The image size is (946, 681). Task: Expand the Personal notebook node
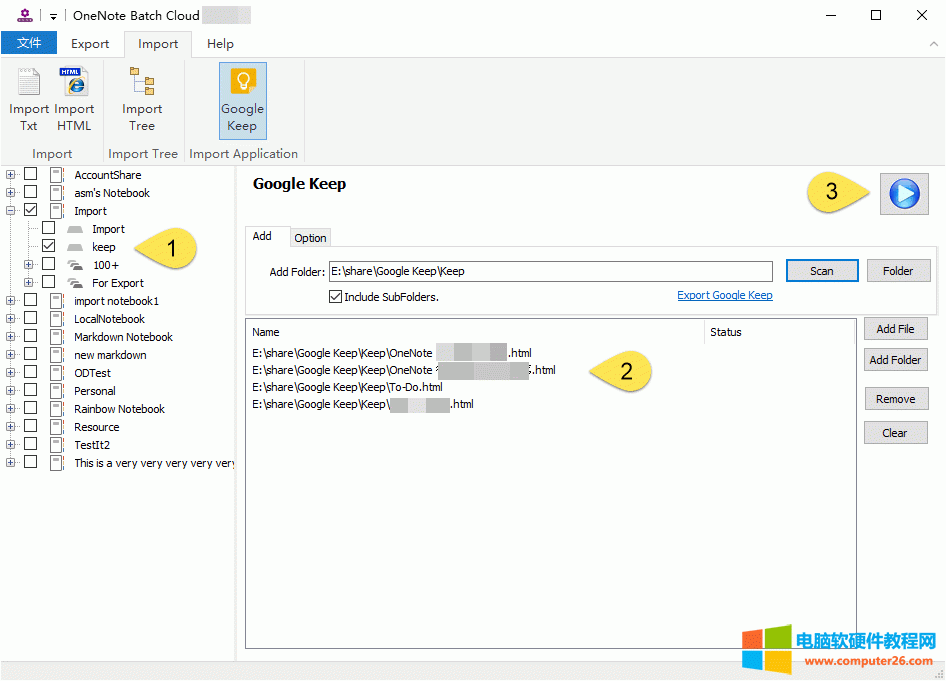click(10, 390)
